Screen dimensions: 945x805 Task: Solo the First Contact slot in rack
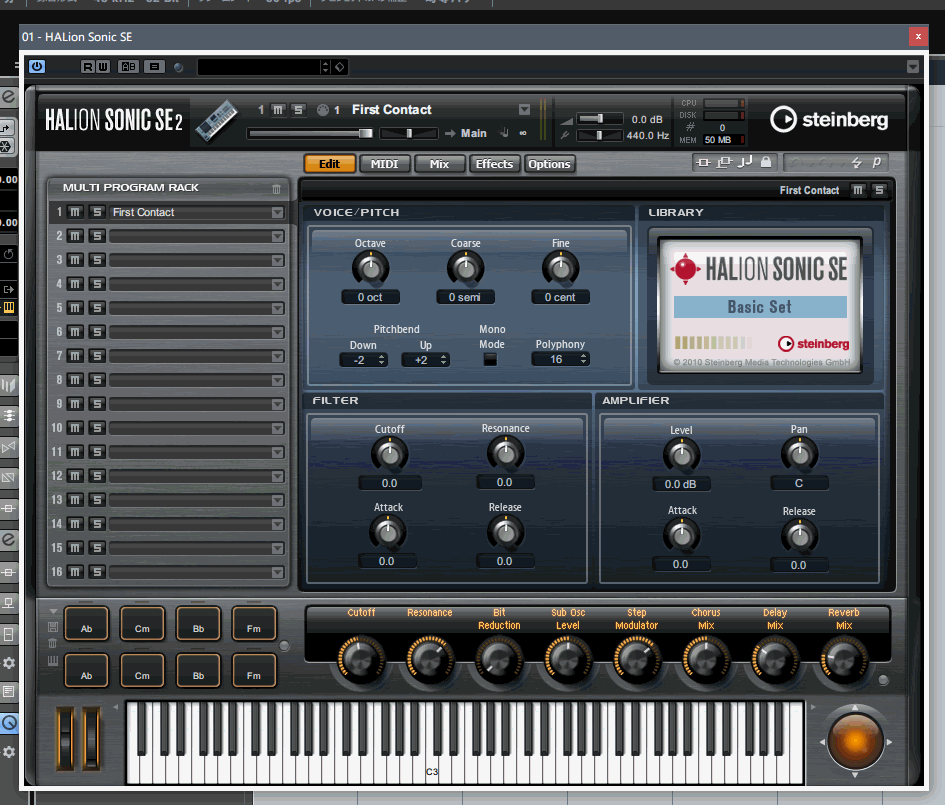(97, 212)
